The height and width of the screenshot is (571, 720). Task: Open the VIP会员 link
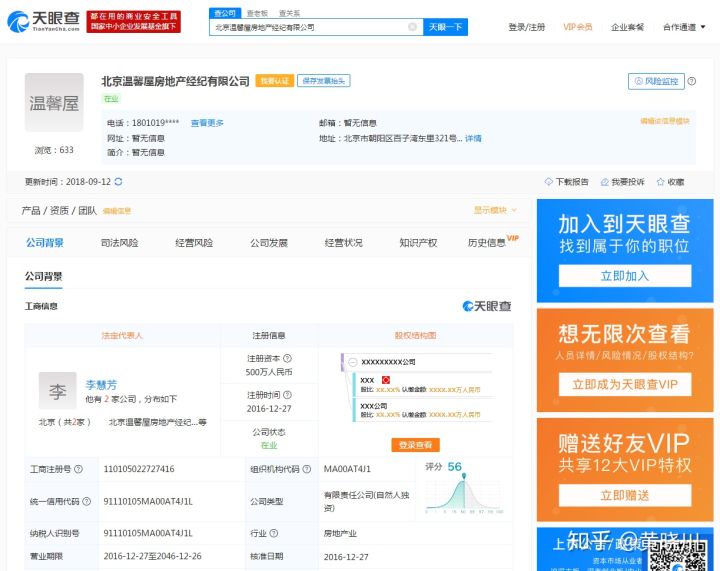click(x=578, y=27)
